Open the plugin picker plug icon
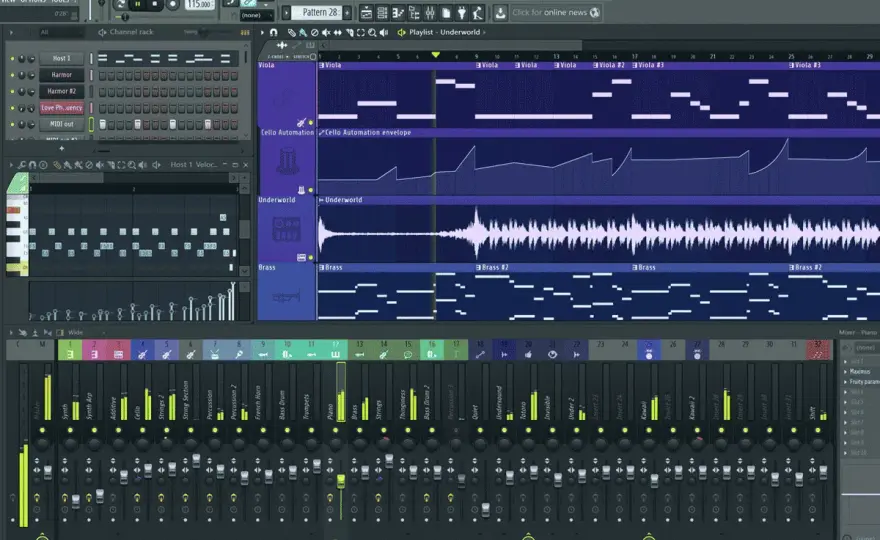Viewport: 880px width, 540px height. click(462, 12)
